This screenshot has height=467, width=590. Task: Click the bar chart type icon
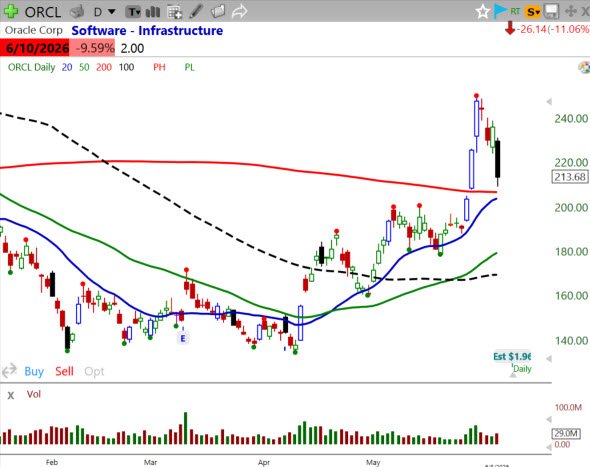point(153,12)
